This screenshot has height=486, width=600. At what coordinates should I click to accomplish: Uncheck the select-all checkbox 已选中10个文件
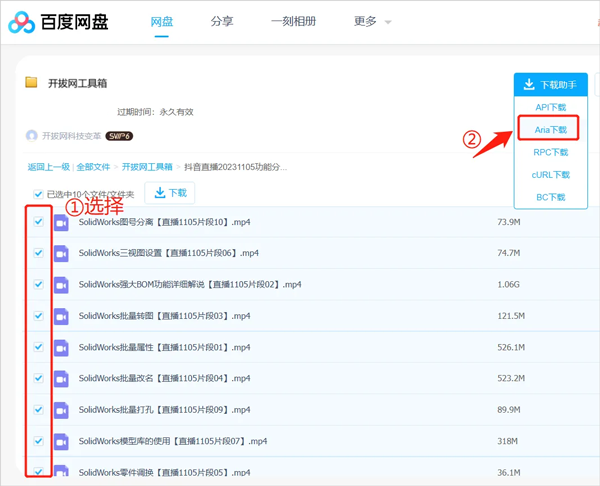pyautogui.click(x=38, y=194)
